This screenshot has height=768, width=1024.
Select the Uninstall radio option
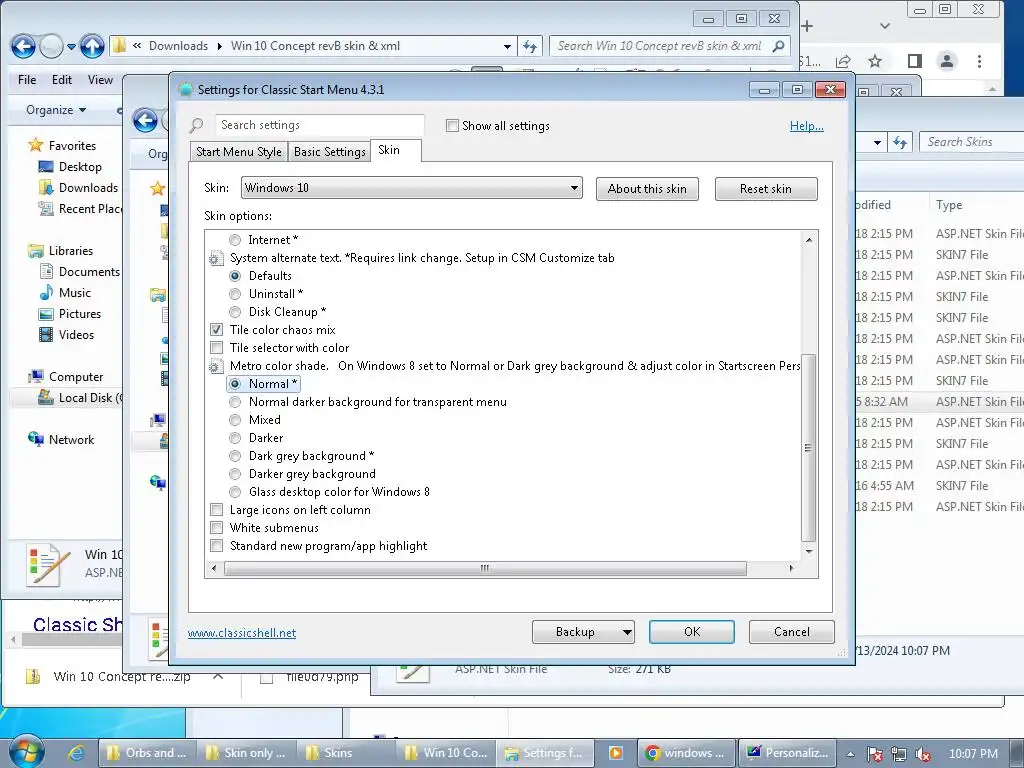click(x=235, y=294)
